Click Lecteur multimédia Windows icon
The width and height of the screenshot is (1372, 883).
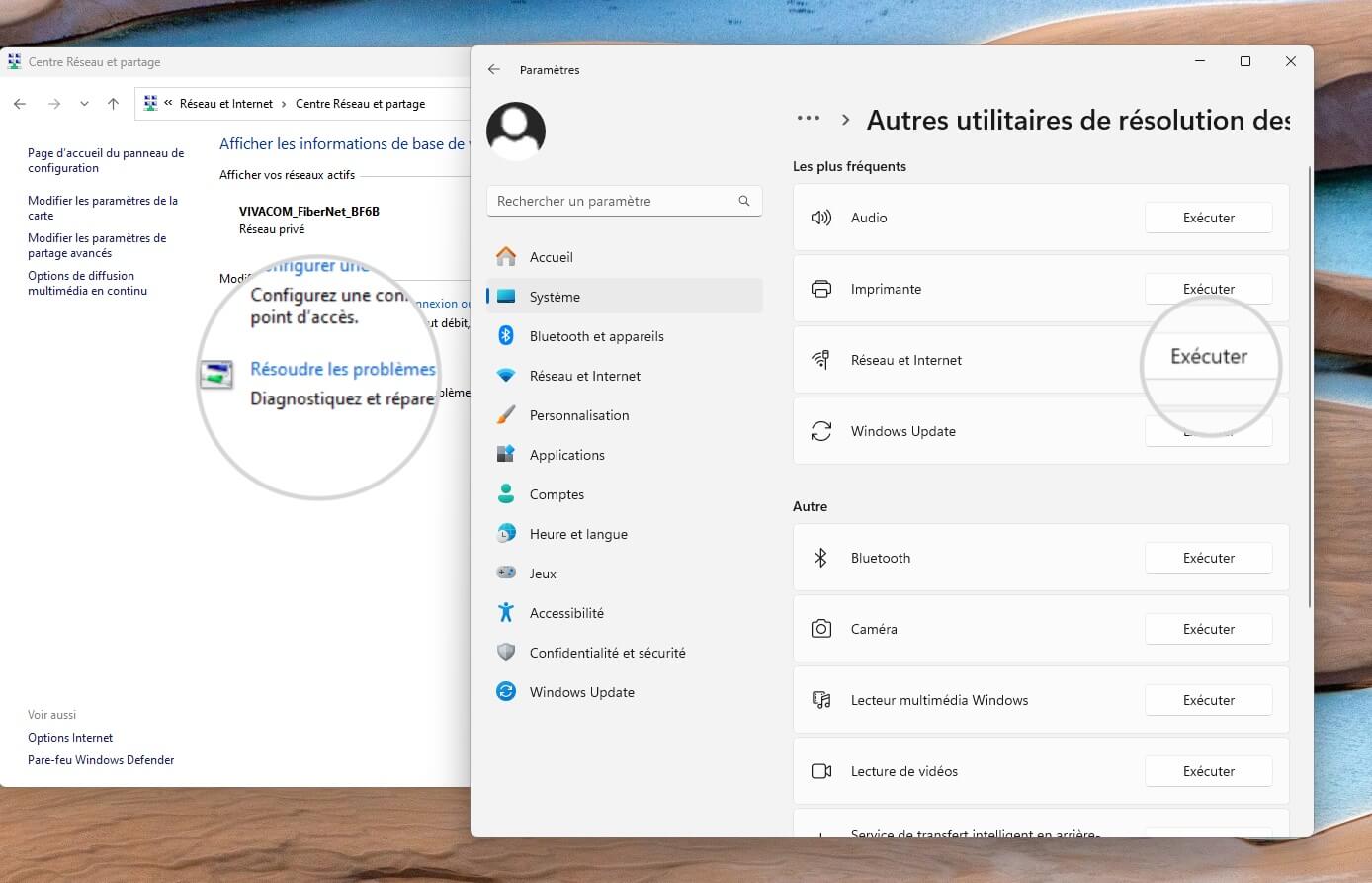coord(820,700)
